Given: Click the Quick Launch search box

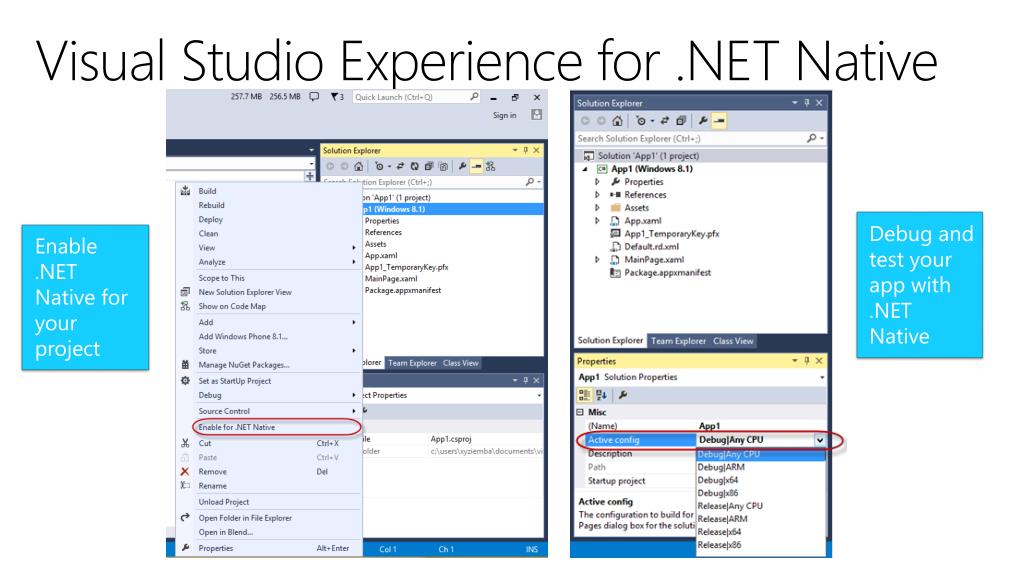Looking at the screenshot, I should point(417,97).
